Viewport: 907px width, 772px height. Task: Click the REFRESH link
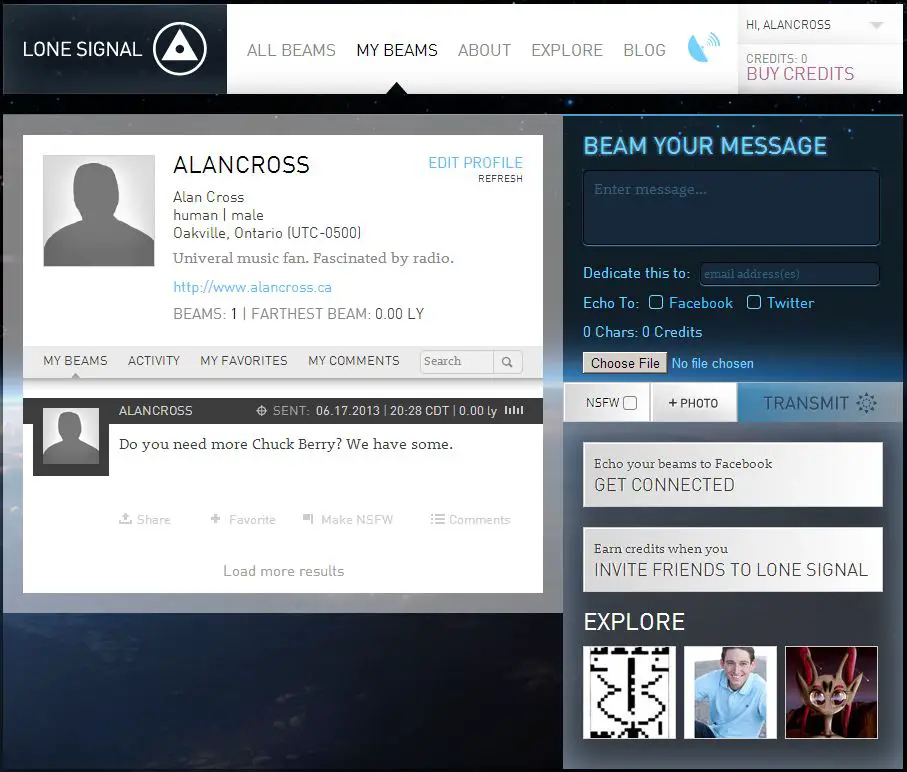pyautogui.click(x=500, y=179)
